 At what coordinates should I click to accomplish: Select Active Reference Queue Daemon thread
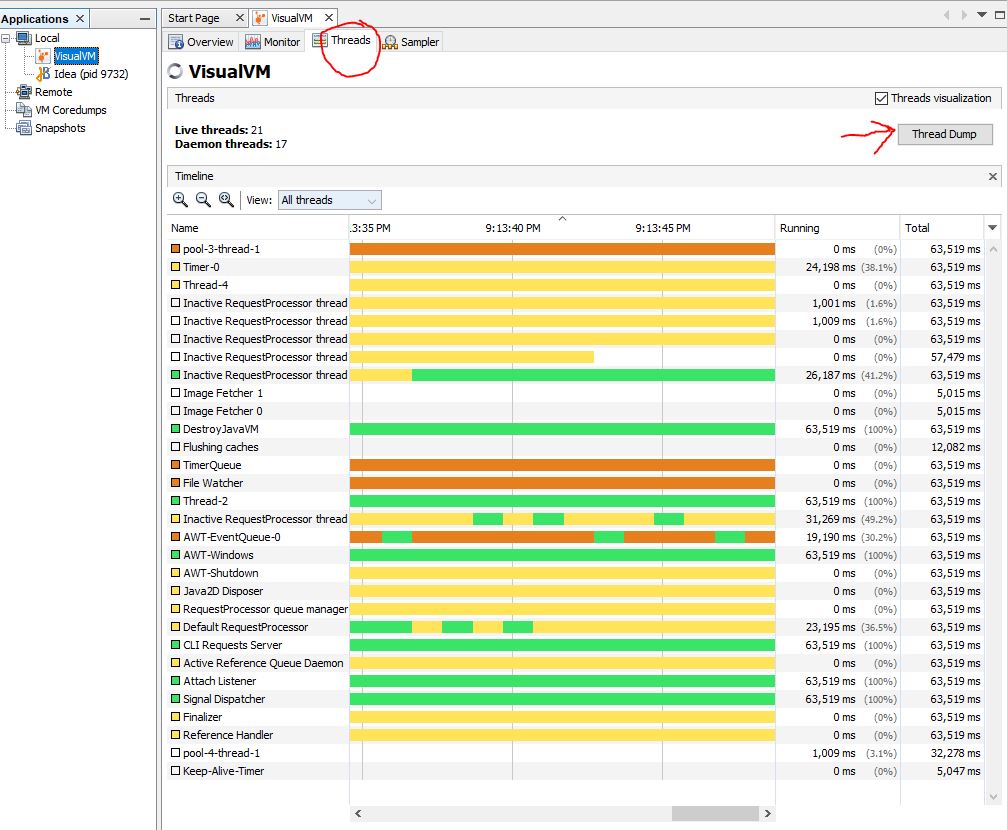coord(577,662)
